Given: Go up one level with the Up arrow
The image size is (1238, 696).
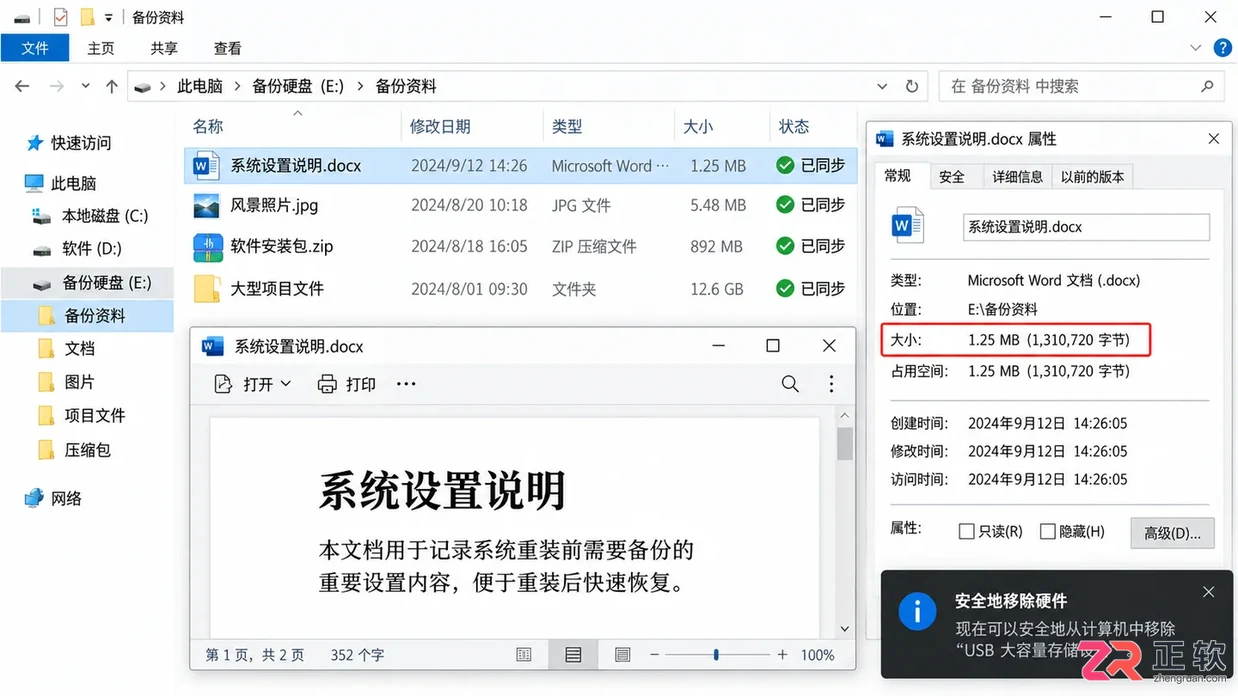Looking at the screenshot, I should (x=112, y=87).
